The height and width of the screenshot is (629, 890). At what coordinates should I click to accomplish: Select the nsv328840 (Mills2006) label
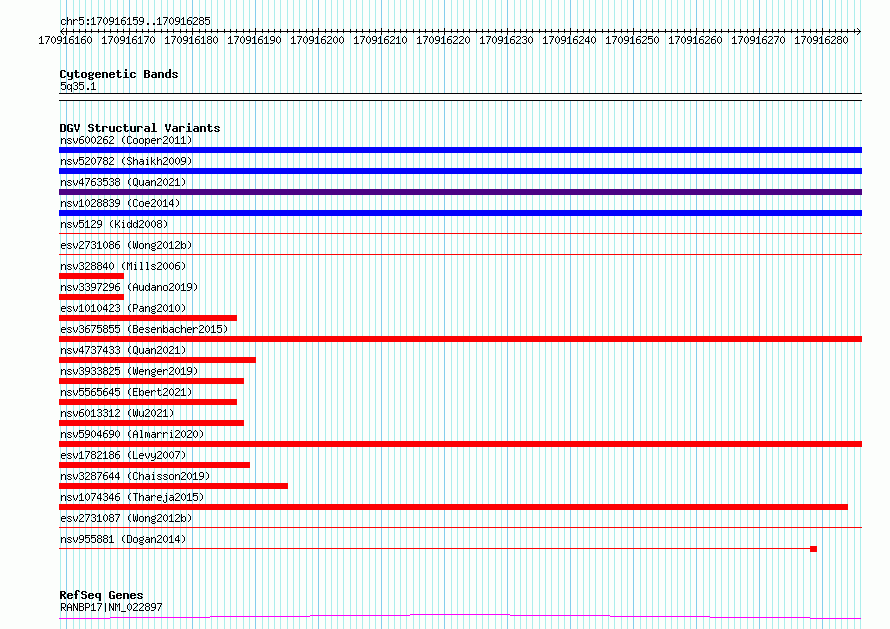click(123, 266)
